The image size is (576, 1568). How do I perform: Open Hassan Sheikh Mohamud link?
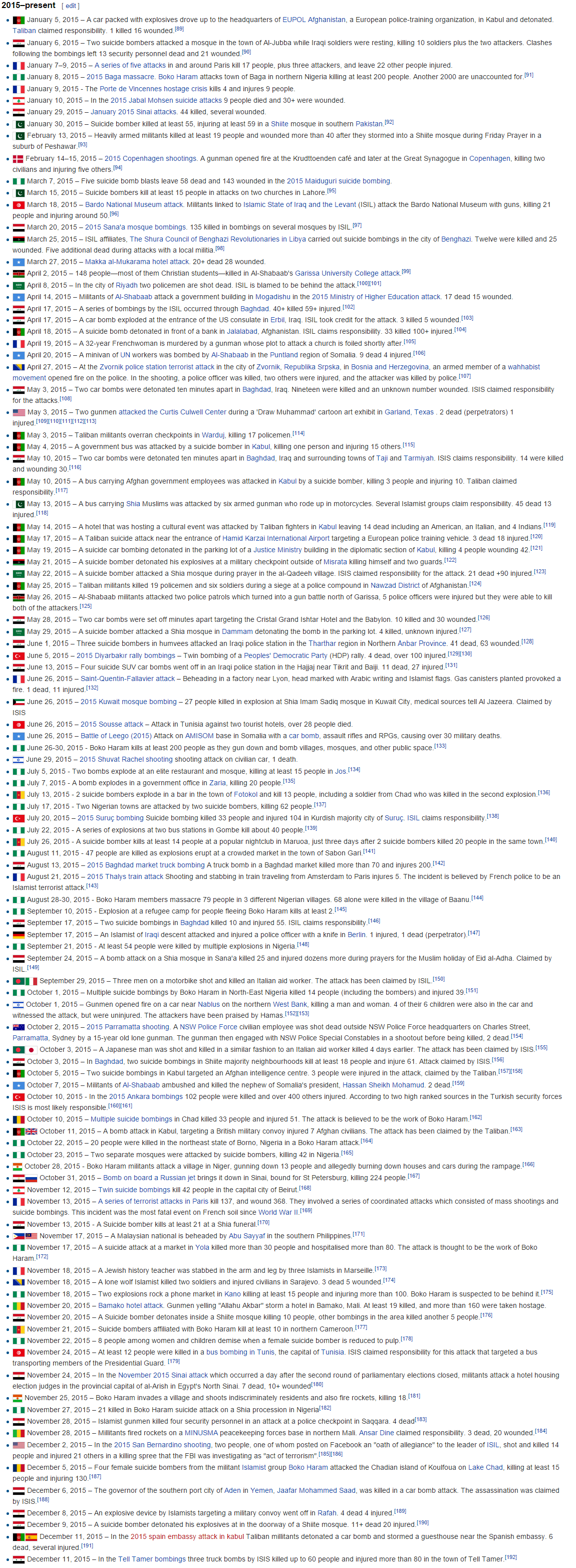click(x=384, y=1085)
